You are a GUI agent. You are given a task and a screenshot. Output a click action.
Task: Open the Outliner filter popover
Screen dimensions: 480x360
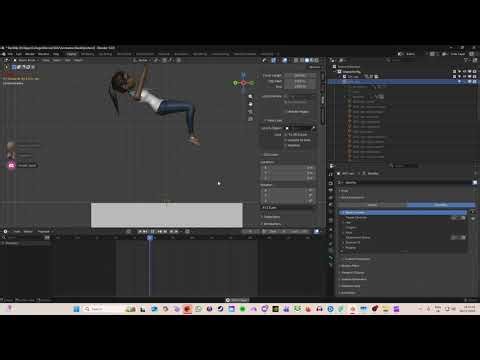click(x=467, y=60)
